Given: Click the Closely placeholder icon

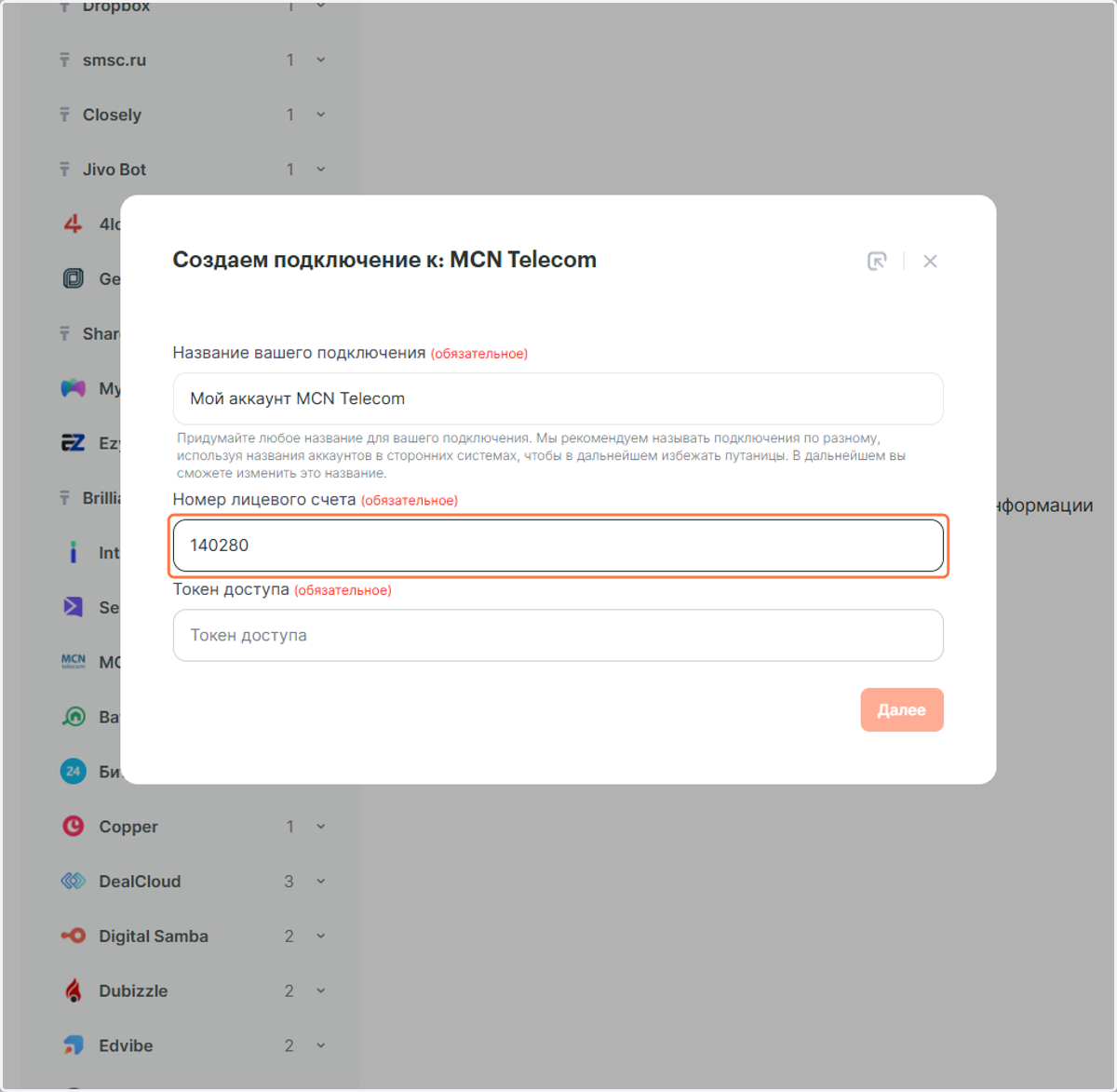Looking at the screenshot, I should pos(64,115).
